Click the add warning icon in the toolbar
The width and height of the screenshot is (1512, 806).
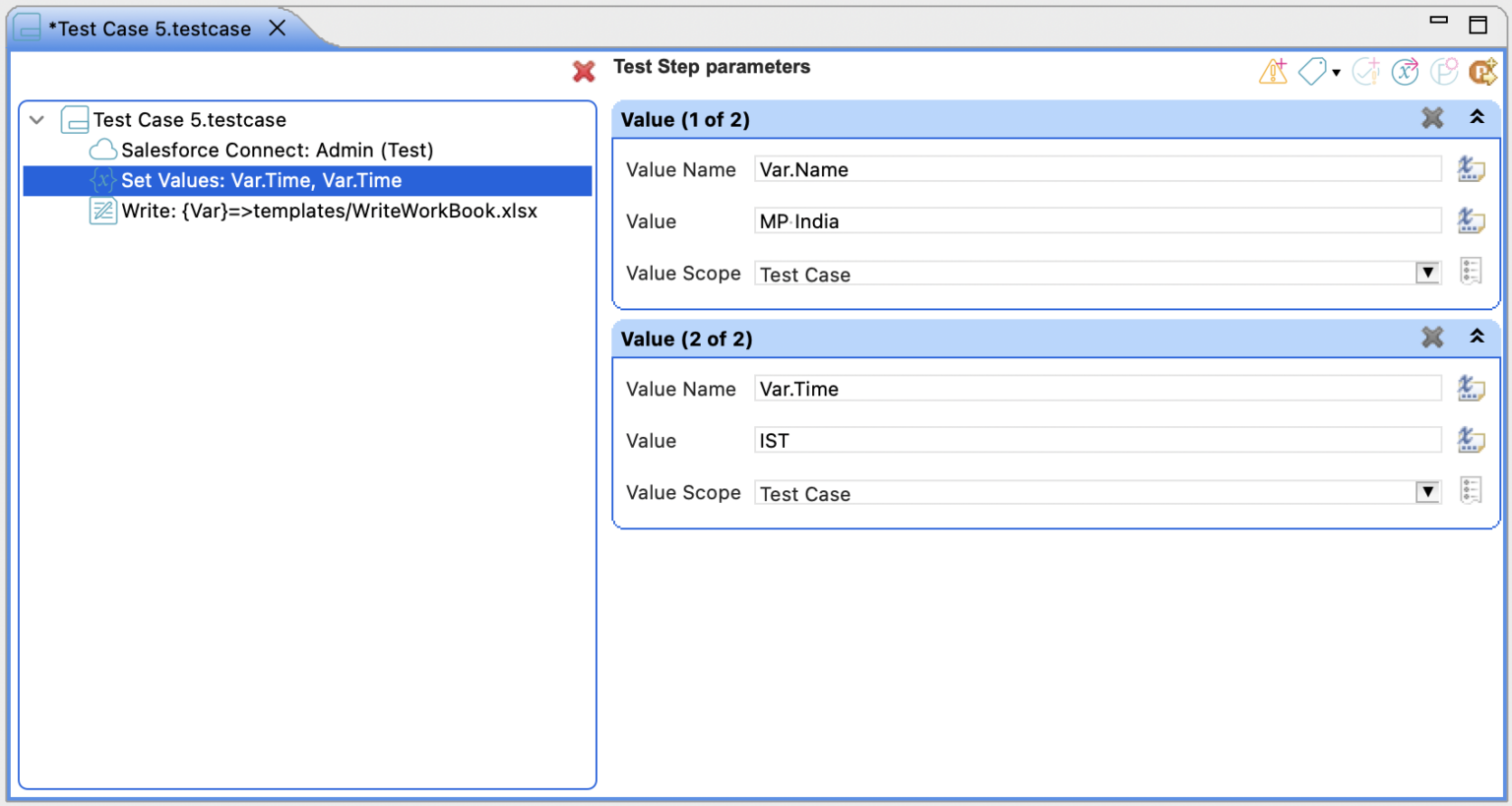pos(1273,71)
